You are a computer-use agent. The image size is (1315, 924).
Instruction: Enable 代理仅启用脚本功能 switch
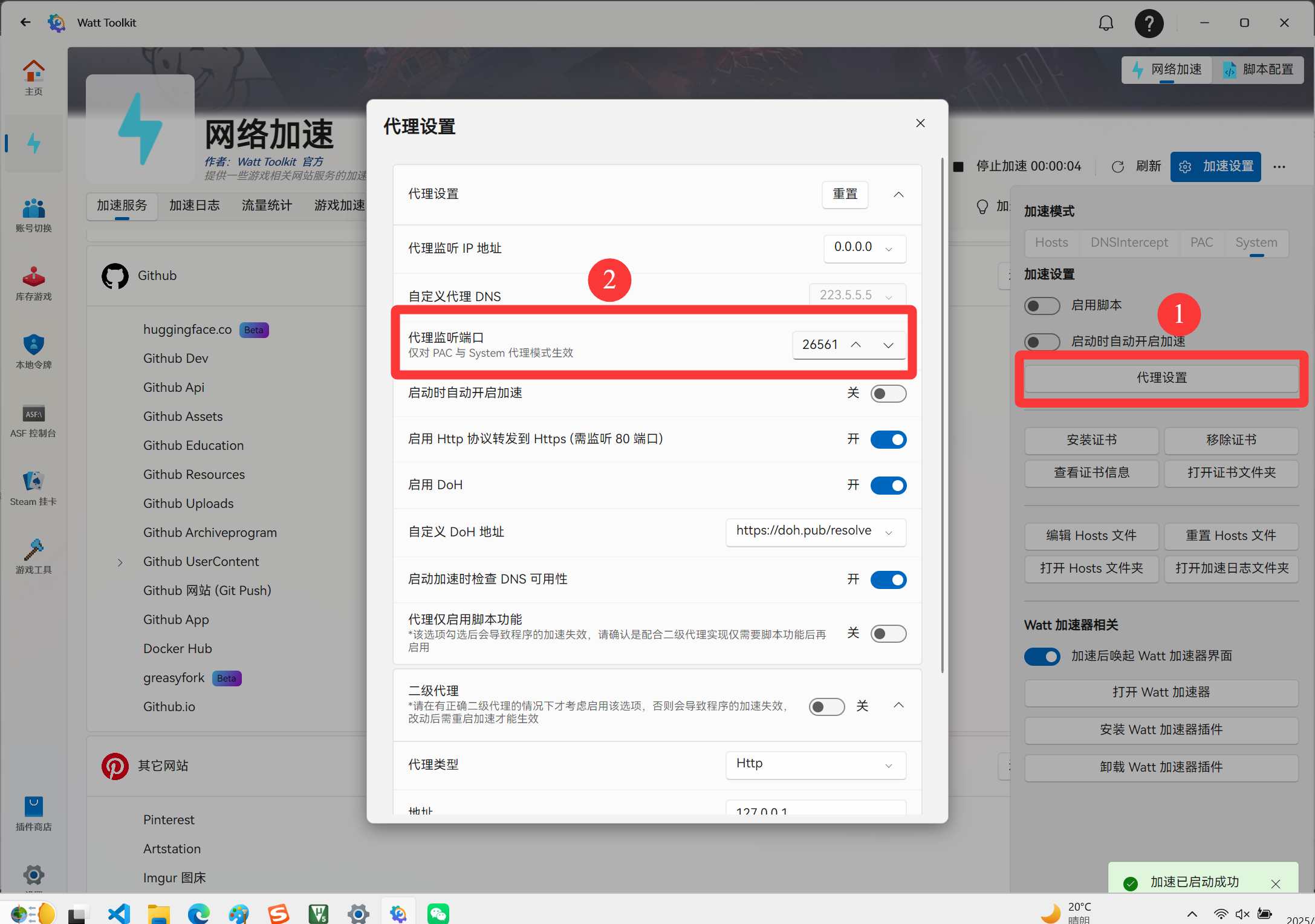[888, 634]
